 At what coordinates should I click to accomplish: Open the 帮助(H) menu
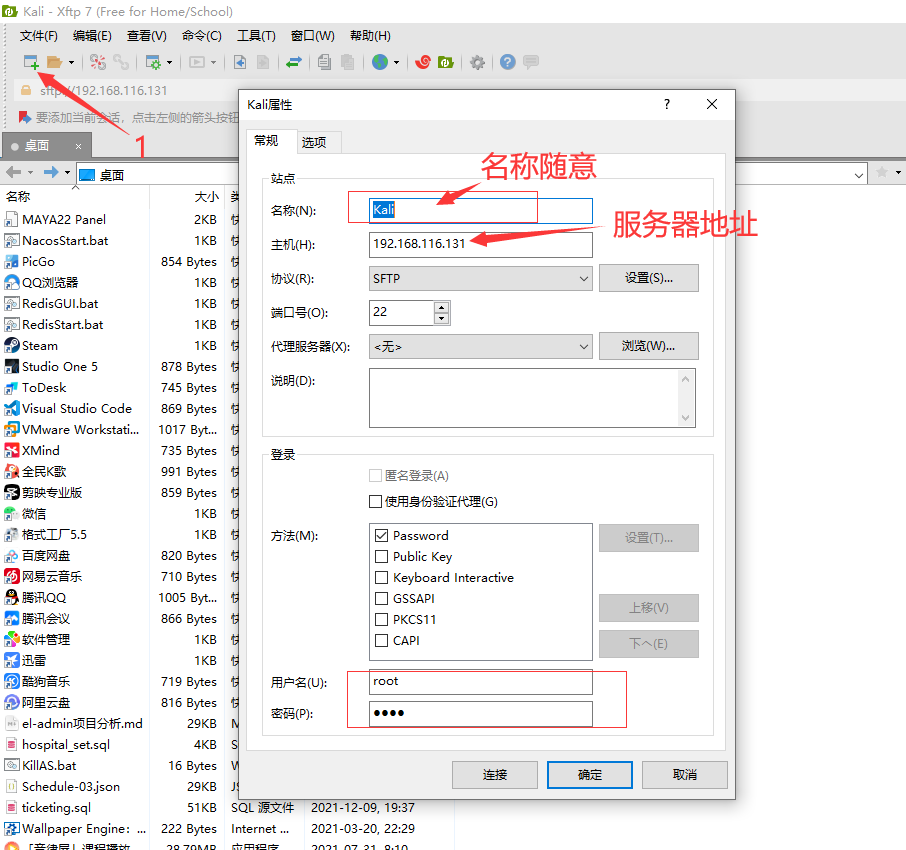[x=370, y=36]
